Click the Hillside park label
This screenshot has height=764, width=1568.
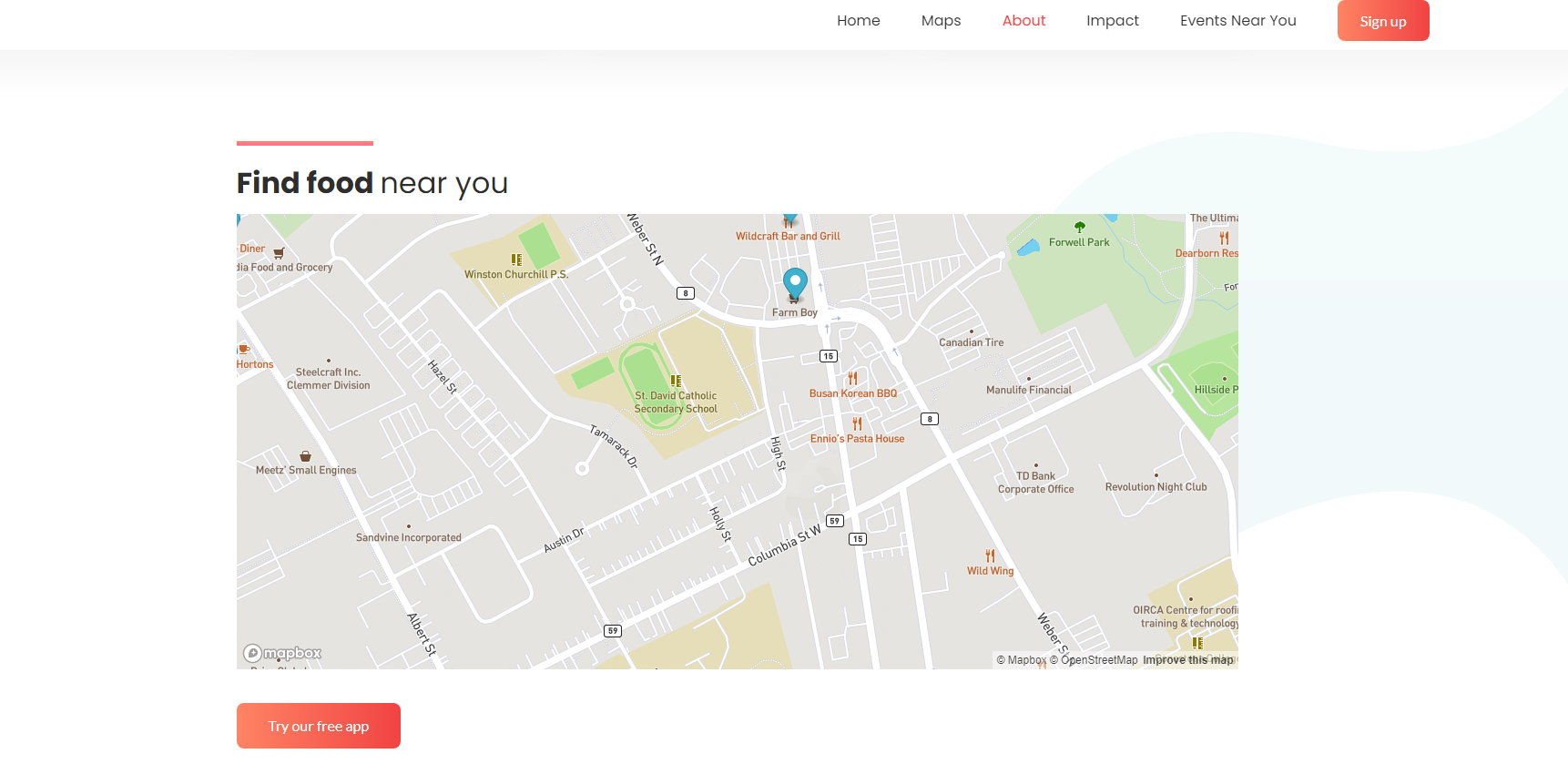coord(1216,390)
